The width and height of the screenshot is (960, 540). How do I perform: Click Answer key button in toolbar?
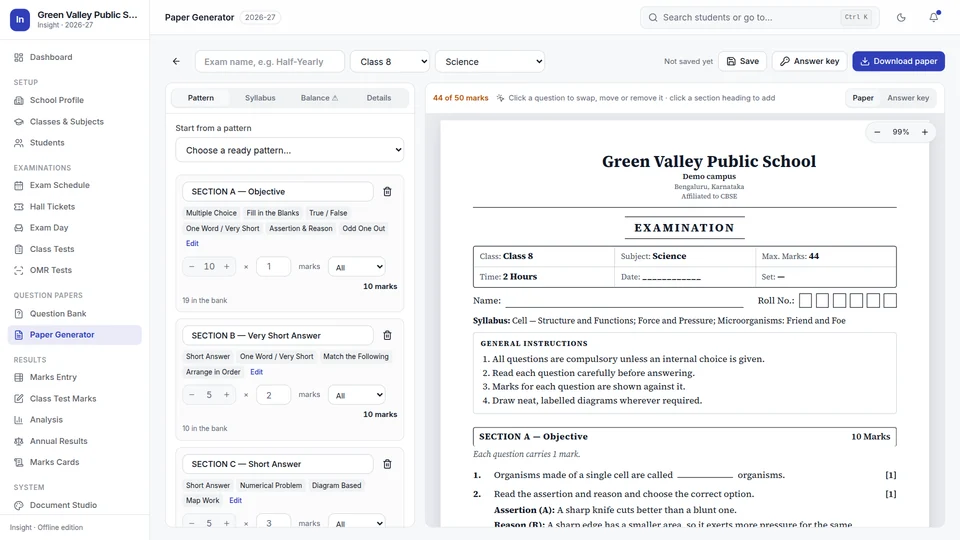809,61
